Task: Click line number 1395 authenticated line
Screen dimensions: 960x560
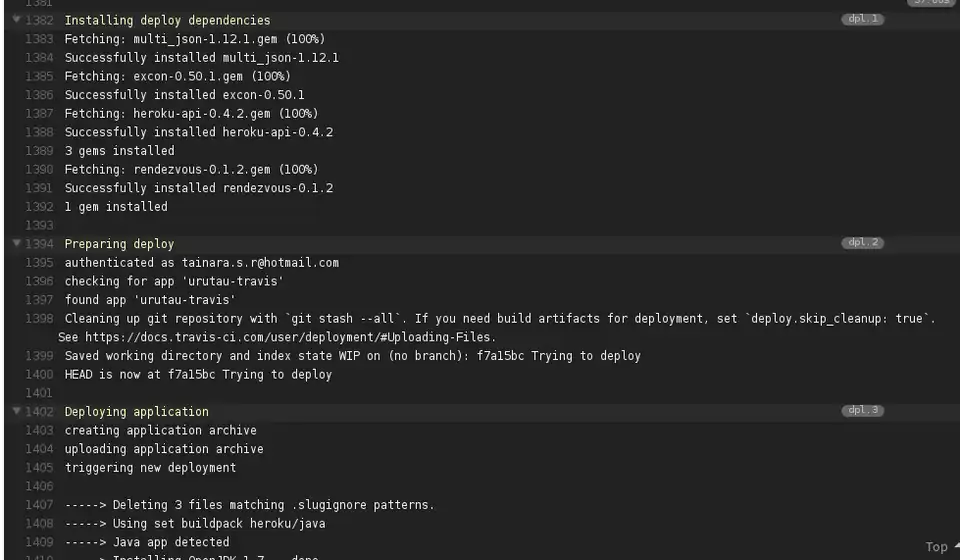Action: pos(40,263)
